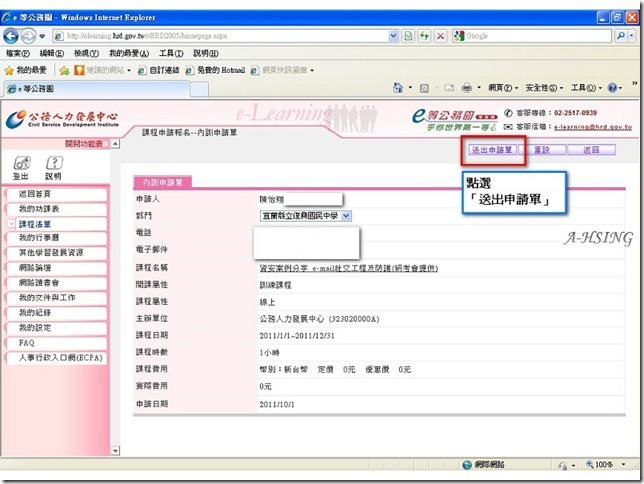Click the 我的最愛 favorites star button
The height and width of the screenshot is (484, 644).
[25, 70]
